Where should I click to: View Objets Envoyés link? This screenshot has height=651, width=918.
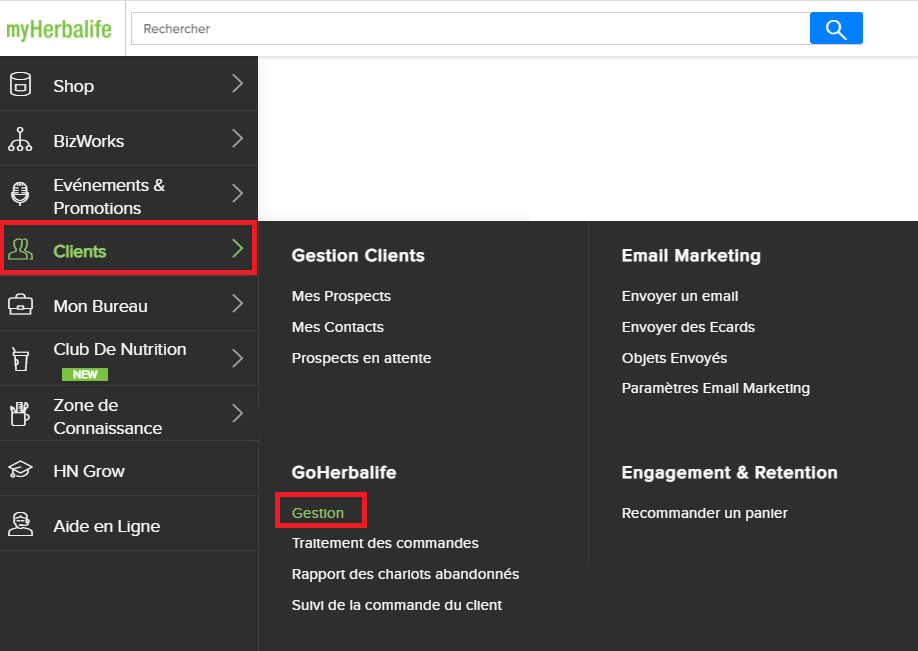tap(674, 358)
